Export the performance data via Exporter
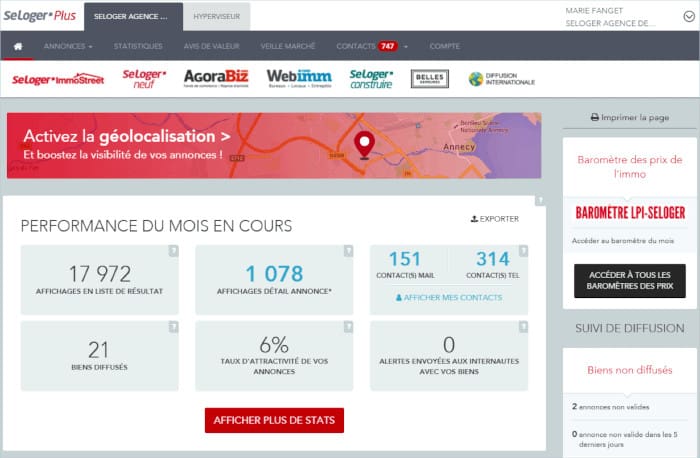This screenshot has height=458, width=700. (495, 219)
